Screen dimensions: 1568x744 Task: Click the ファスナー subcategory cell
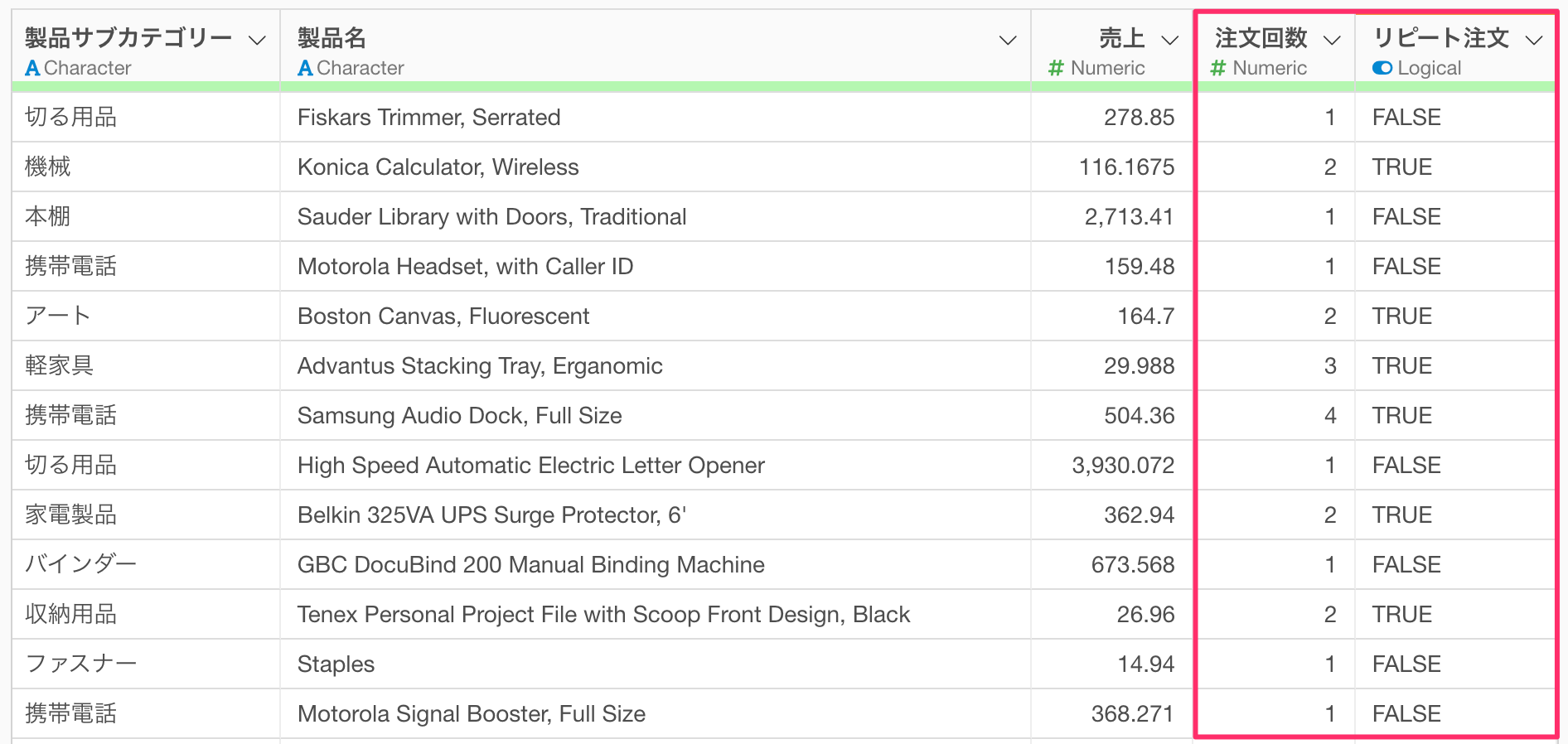[x=146, y=664]
